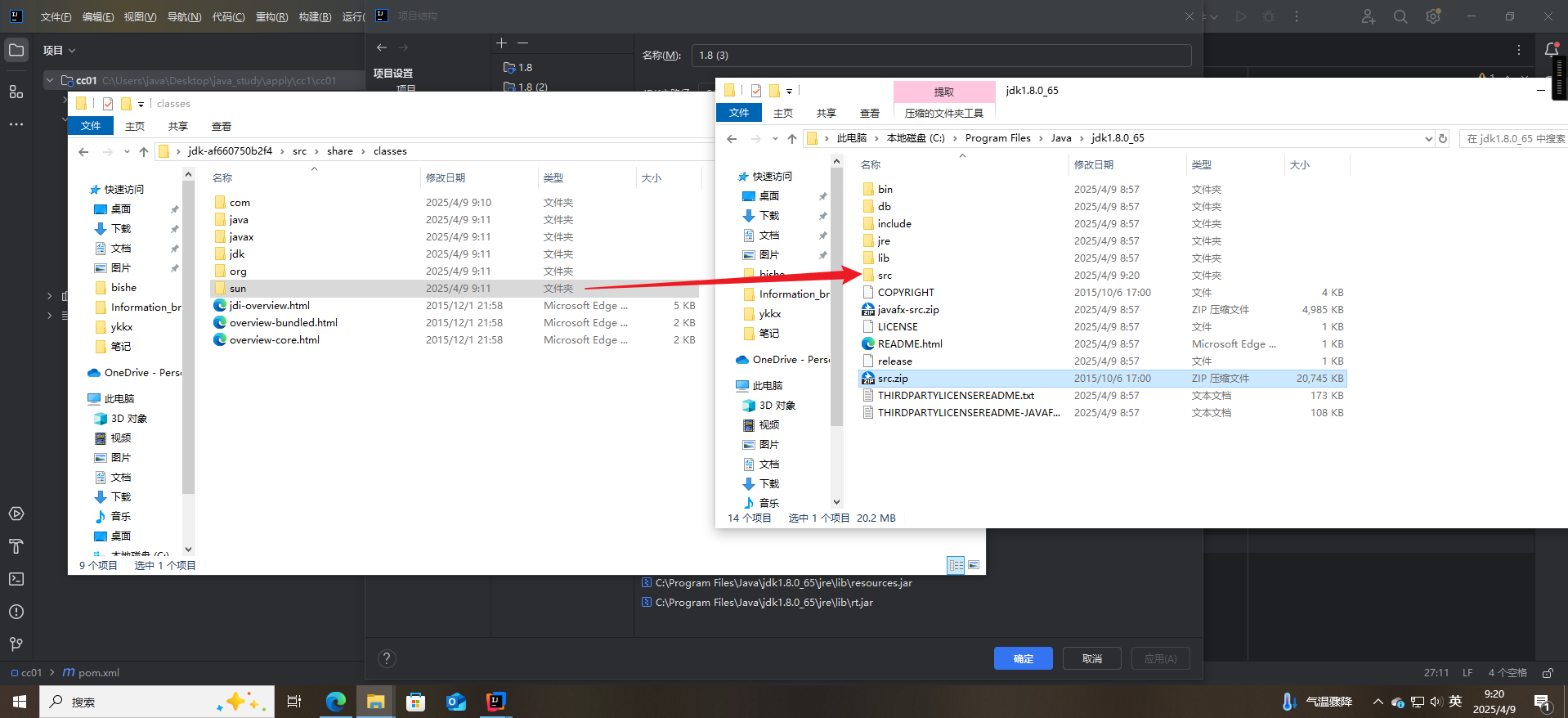Click the Code With Me user icon
Image resolution: width=1568 pixels, height=718 pixels.
1368,16
